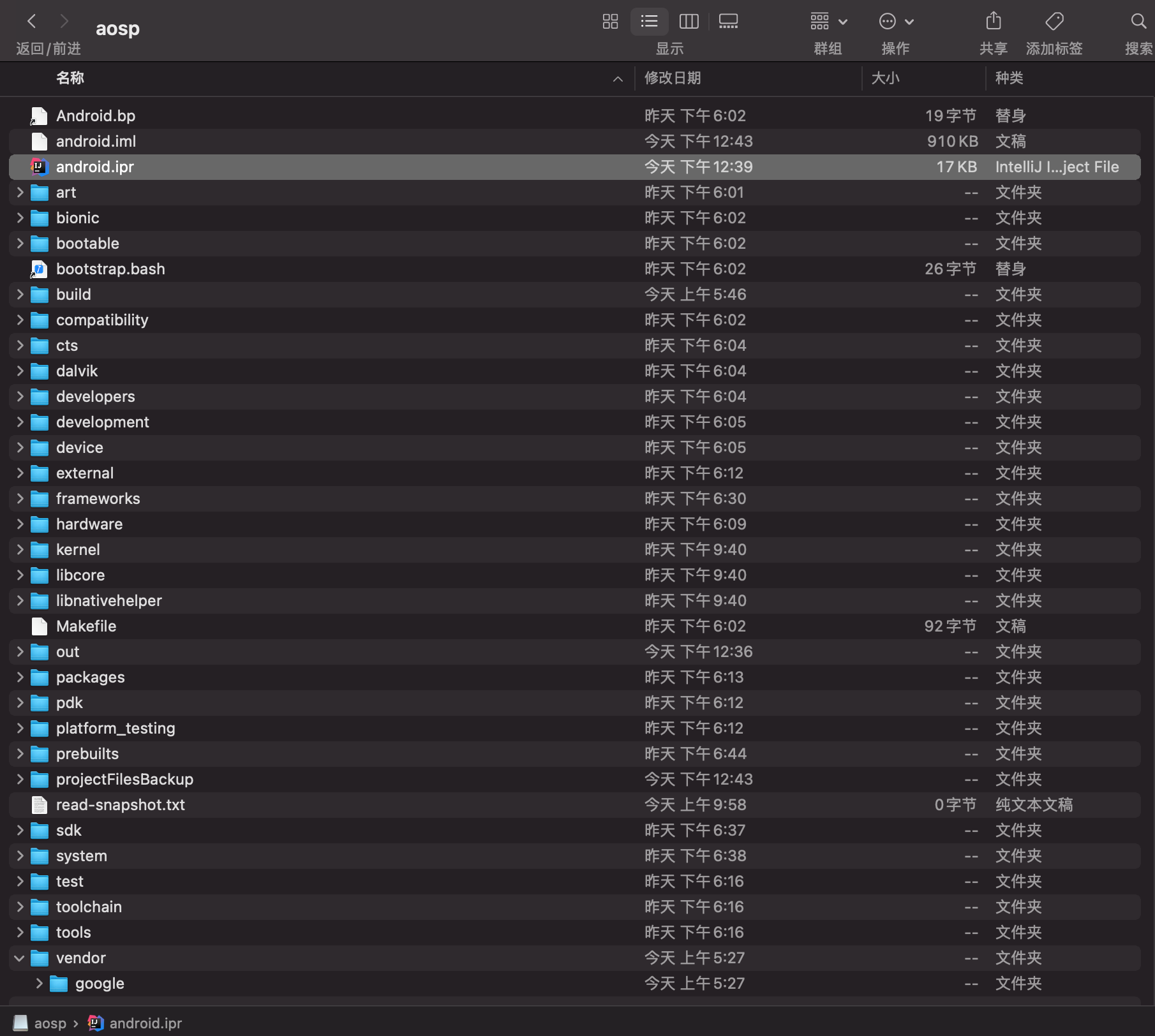Expand the packages folder
Image resolution: width=1155 pixels, height=1036 pixels.
pos(20,677)
